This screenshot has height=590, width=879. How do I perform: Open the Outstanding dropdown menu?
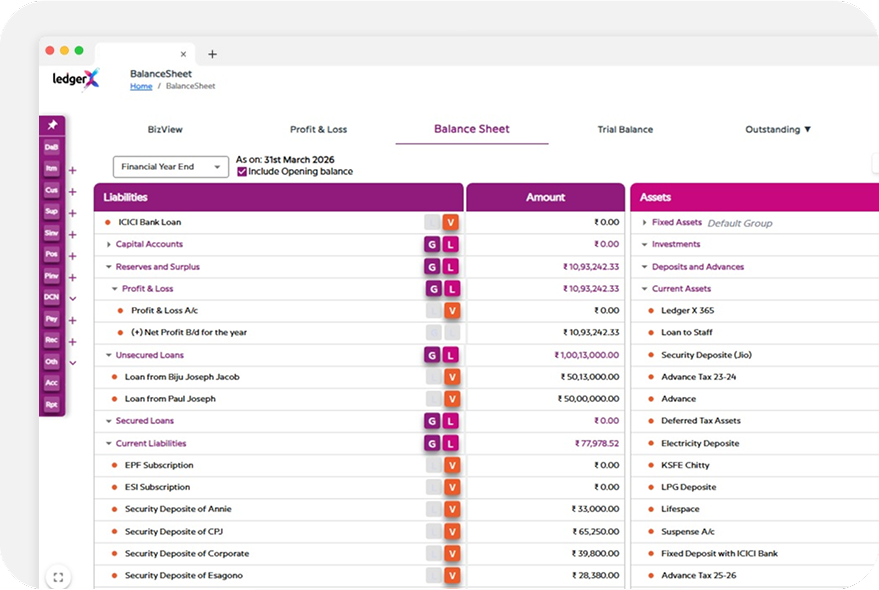point(778,129)
